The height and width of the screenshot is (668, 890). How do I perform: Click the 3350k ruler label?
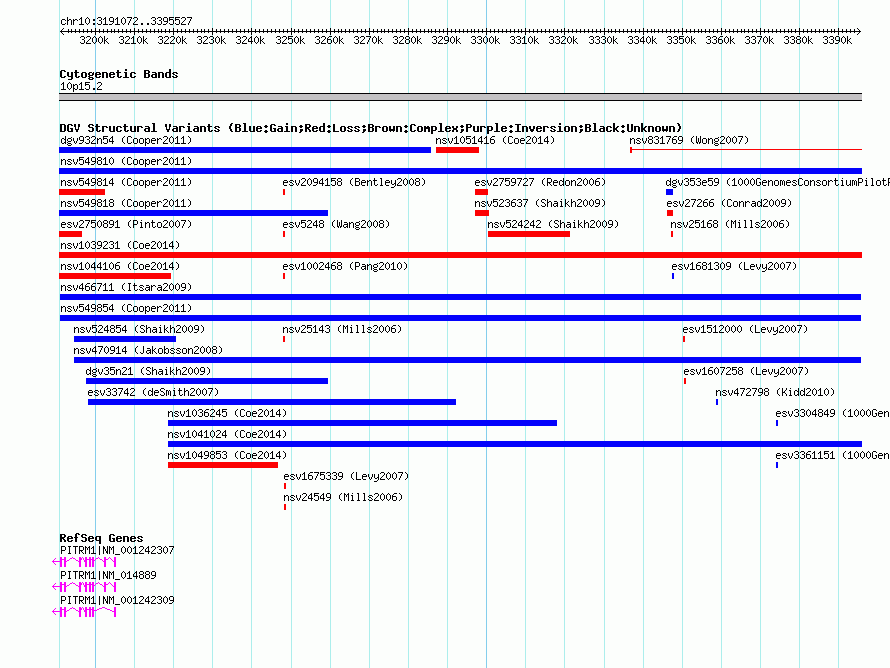(681, 40)
